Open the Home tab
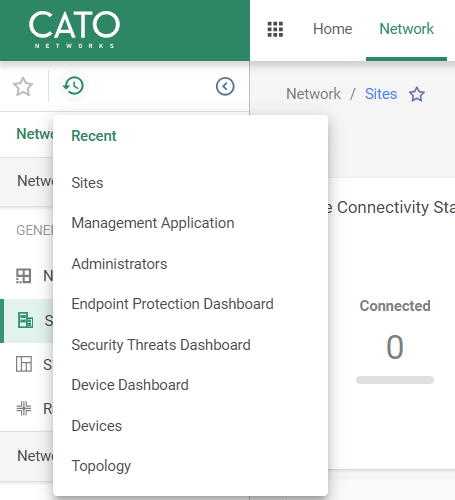Image resolution: width=455 pixels, height=500 pixels. point(332,29)
